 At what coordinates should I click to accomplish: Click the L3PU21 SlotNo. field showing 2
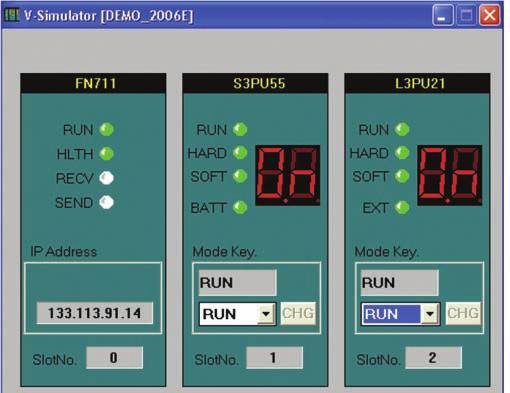433,358
